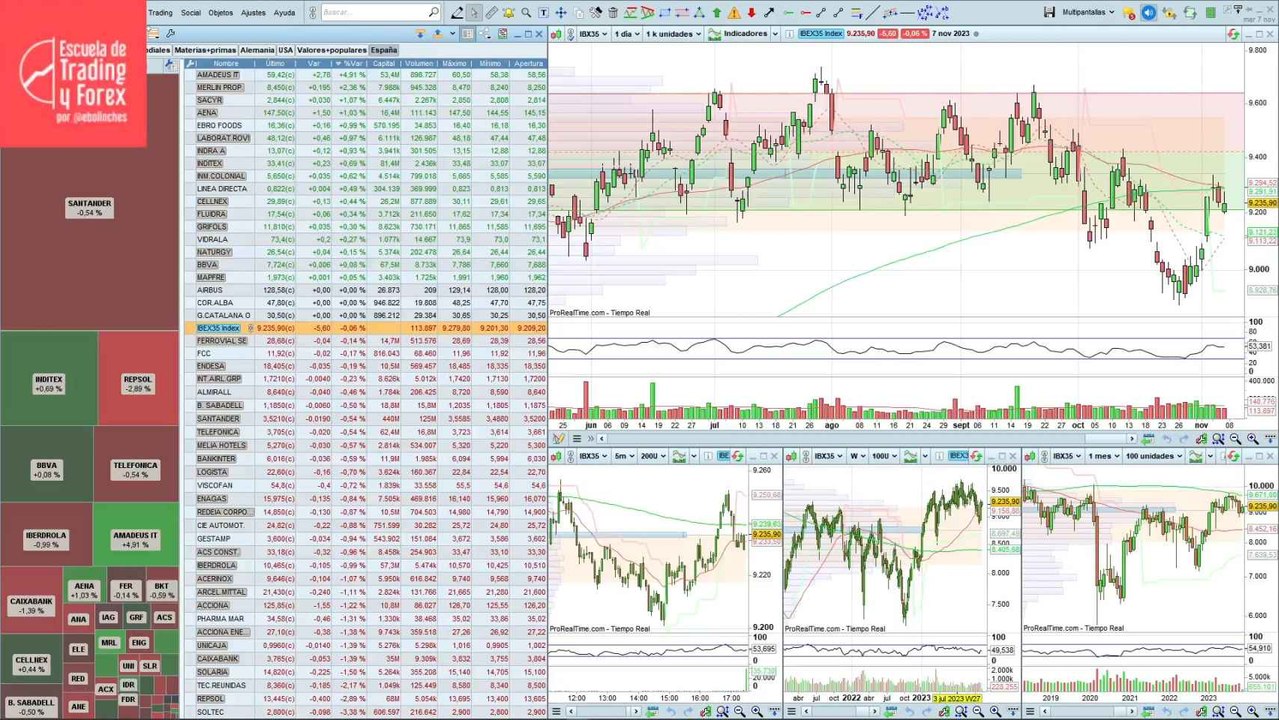Select the TELEFONICA row in the list

click(x=366, y=432)
